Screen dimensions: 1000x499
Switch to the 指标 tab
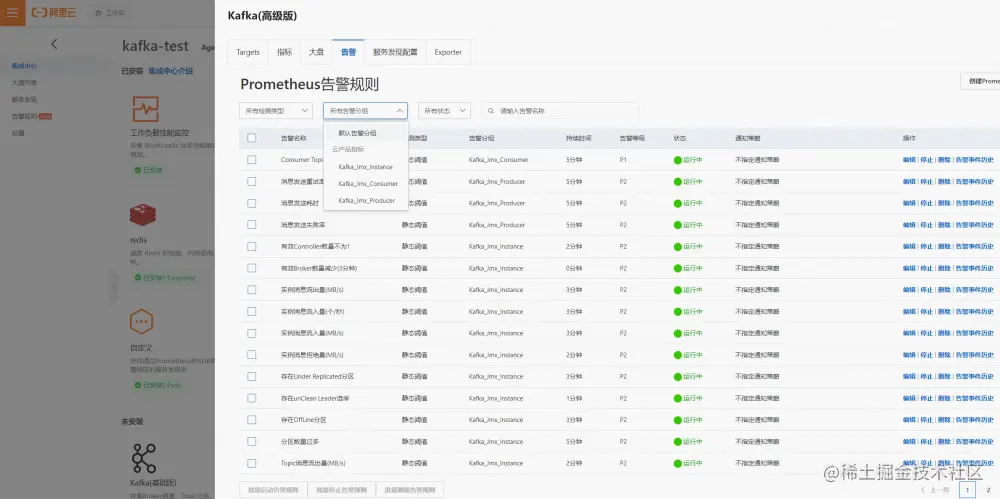click(x=284, y=52)
